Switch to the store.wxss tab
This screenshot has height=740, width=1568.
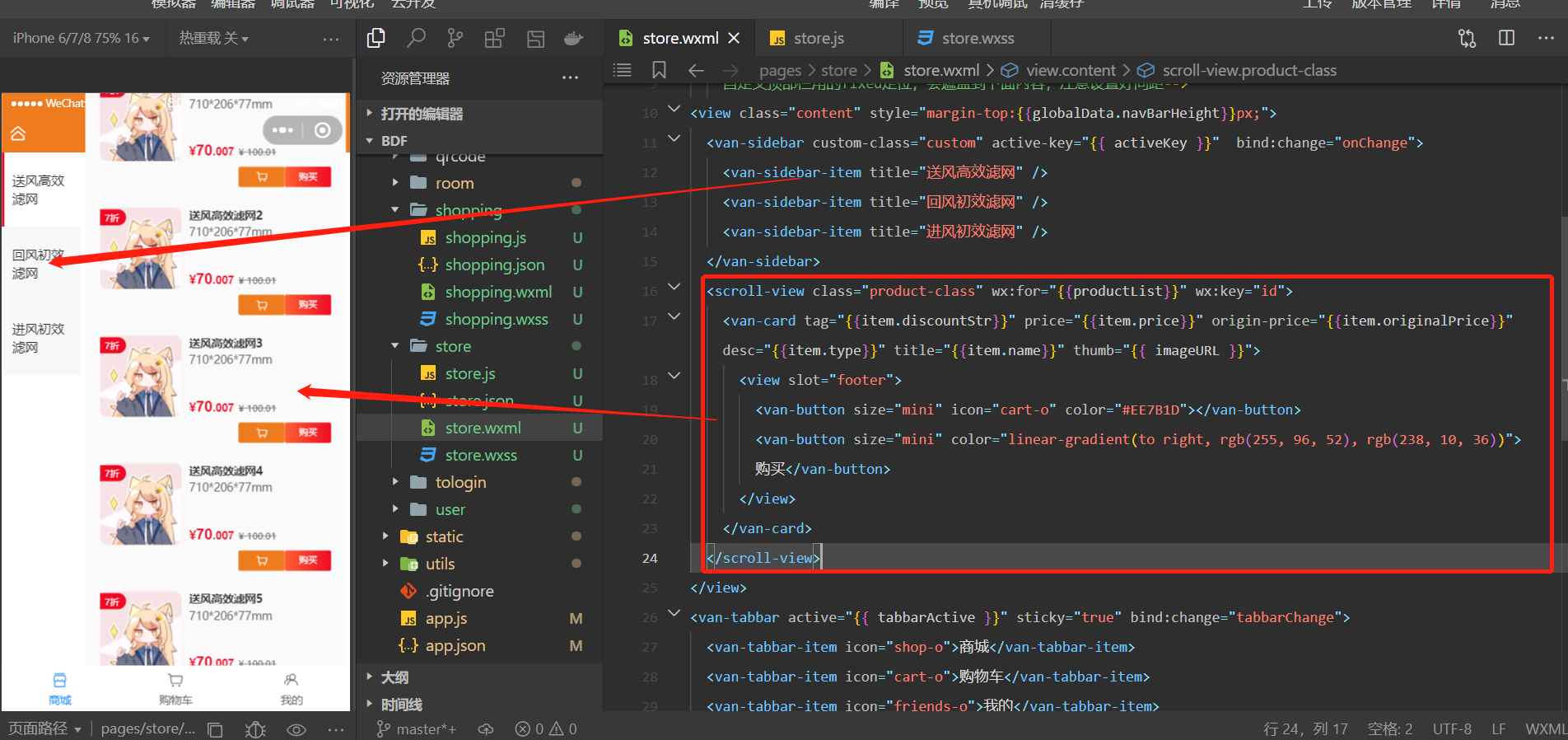point(977,38)
